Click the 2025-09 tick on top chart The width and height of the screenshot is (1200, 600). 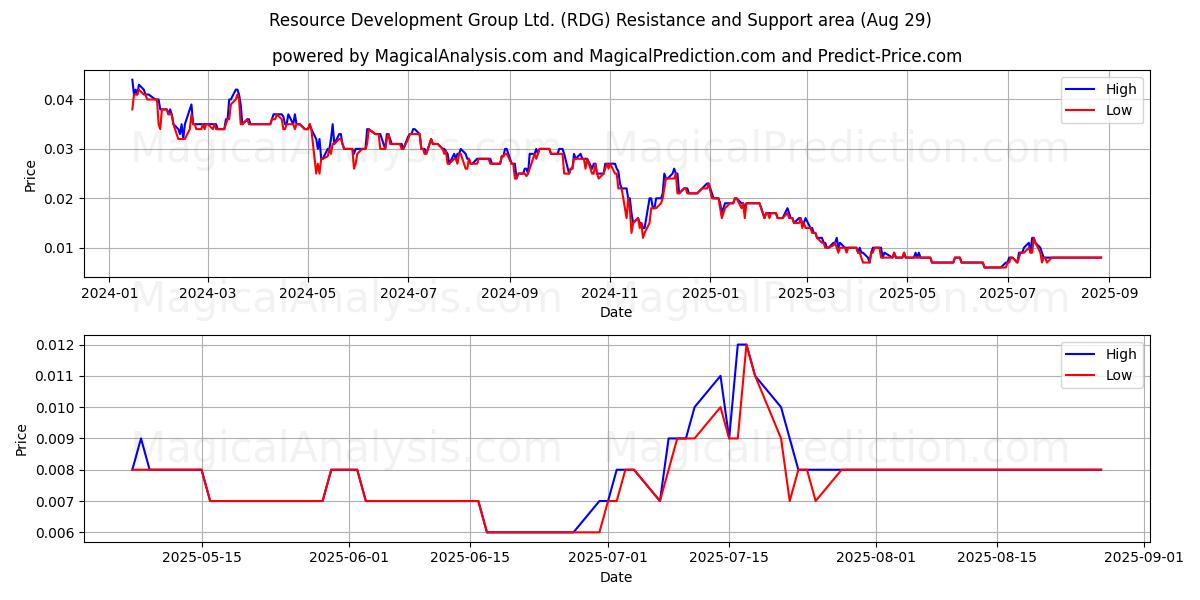click(1109, 294)
